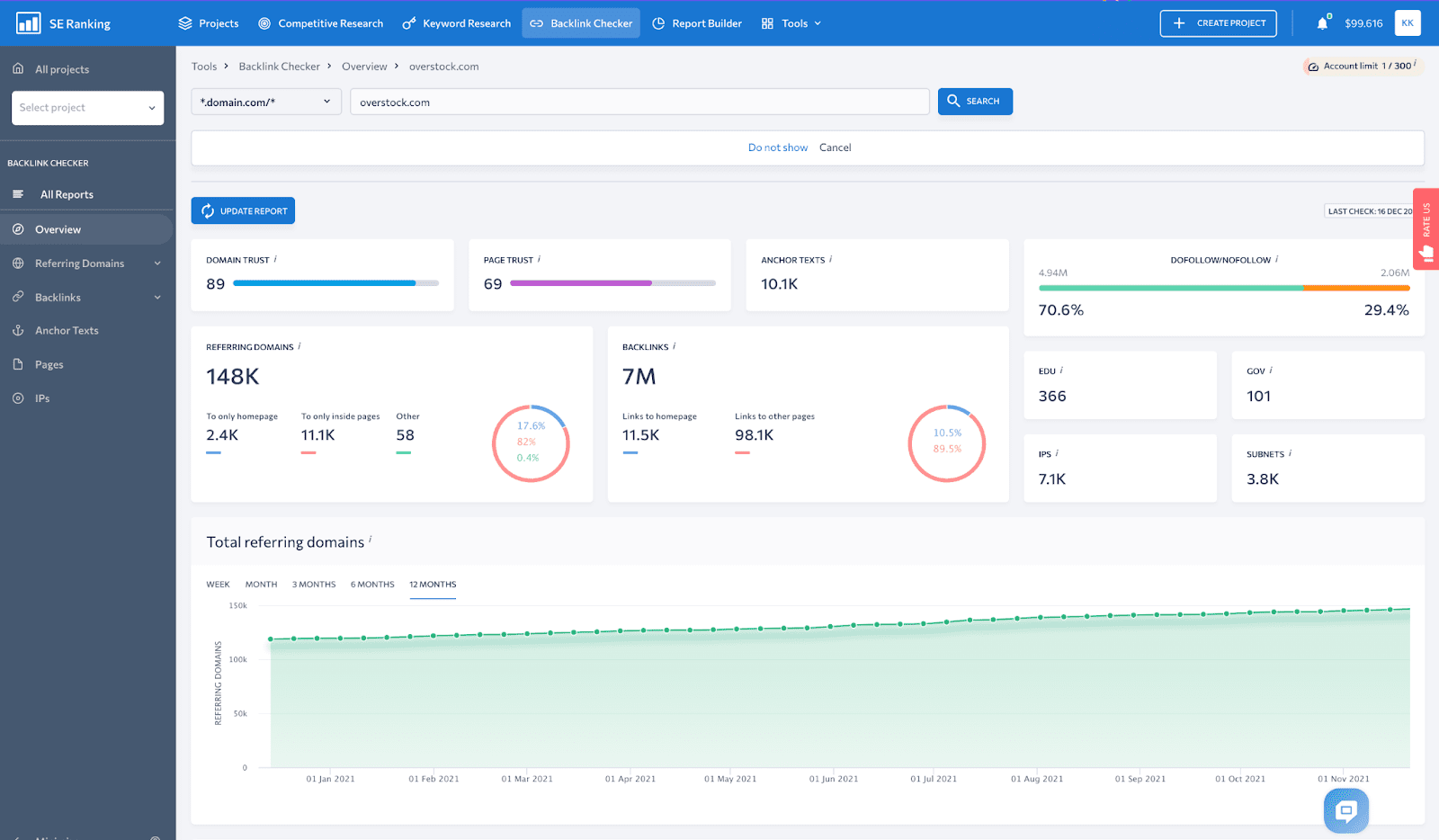
Task: Click the All projects home icon
Action: (x=18, y=68)
